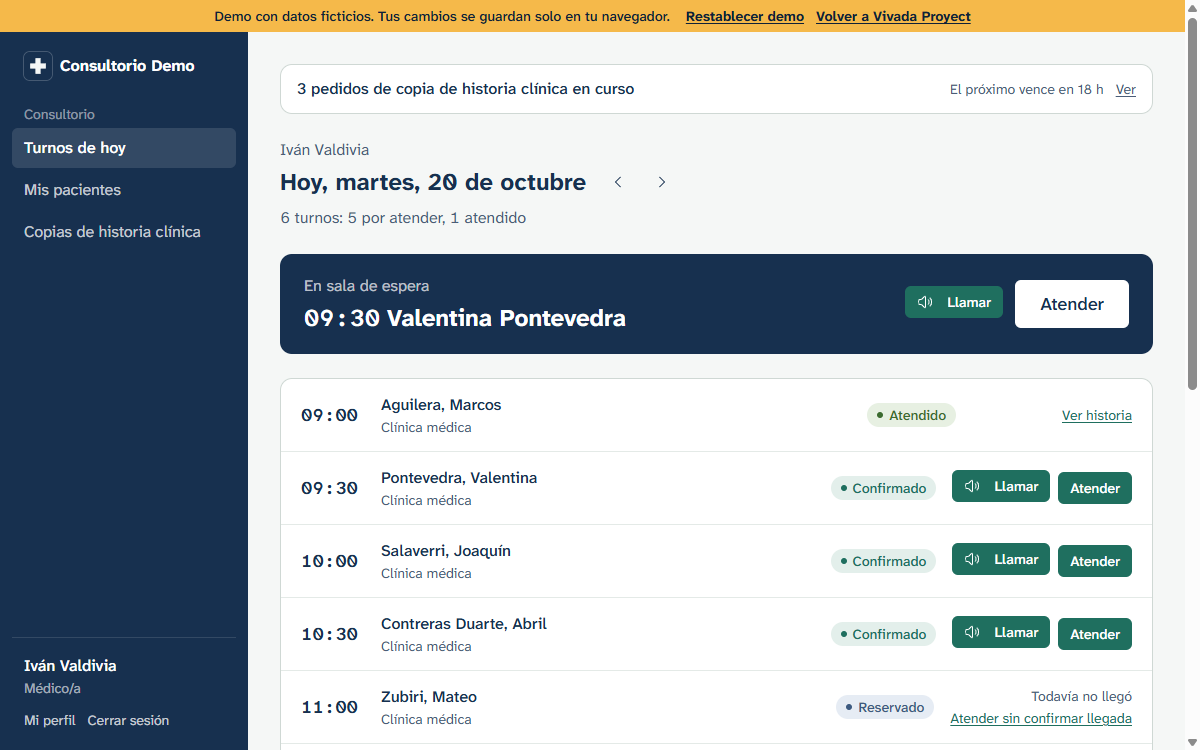The width and height of the screenshot is (1200, 750).
Task: Click the Reservado badge for Zubiri, Mateo
Action: pyautogui.click(x=885, y=707)
